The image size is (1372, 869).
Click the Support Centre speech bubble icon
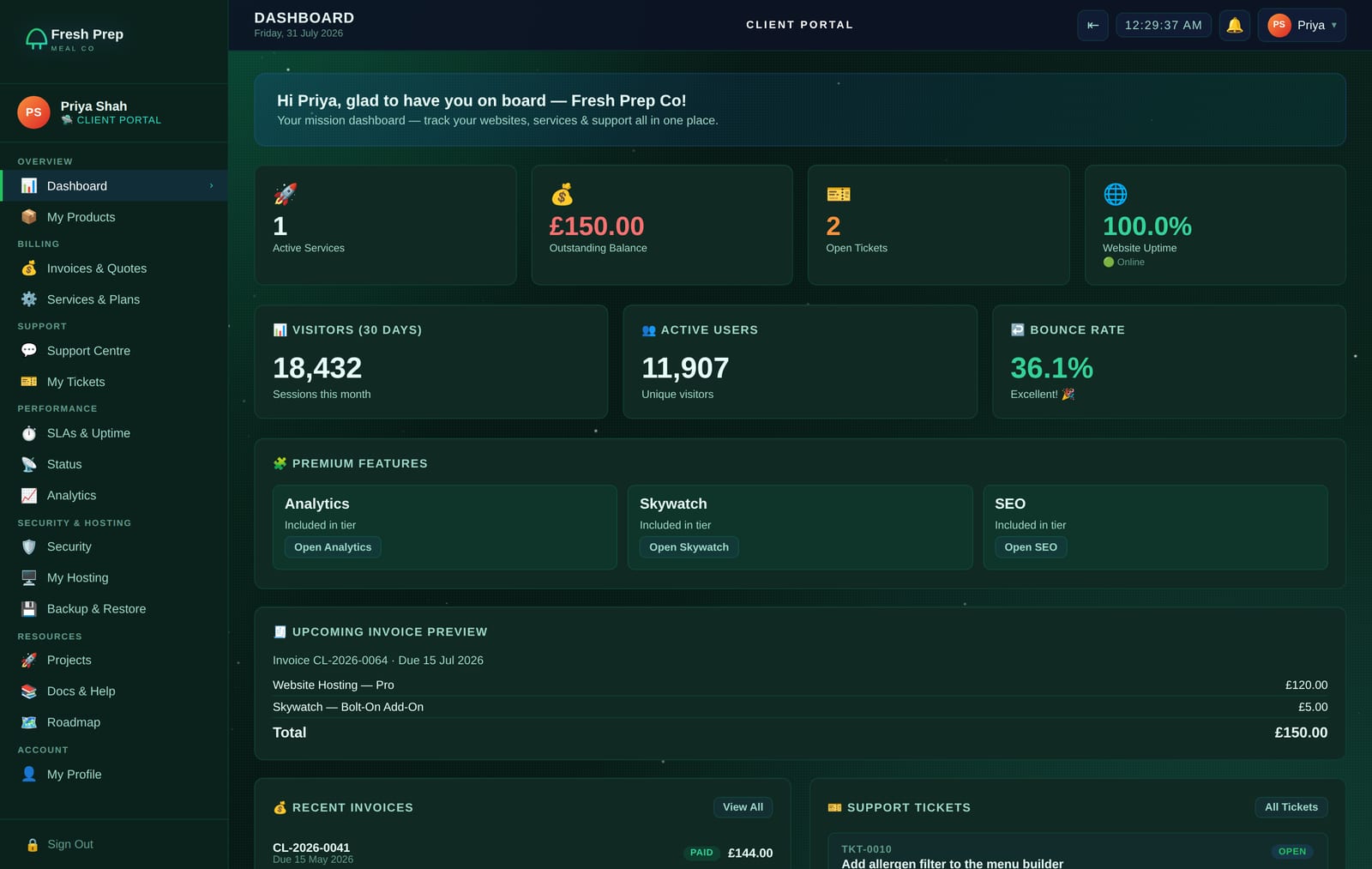click(x=29, y=351)
